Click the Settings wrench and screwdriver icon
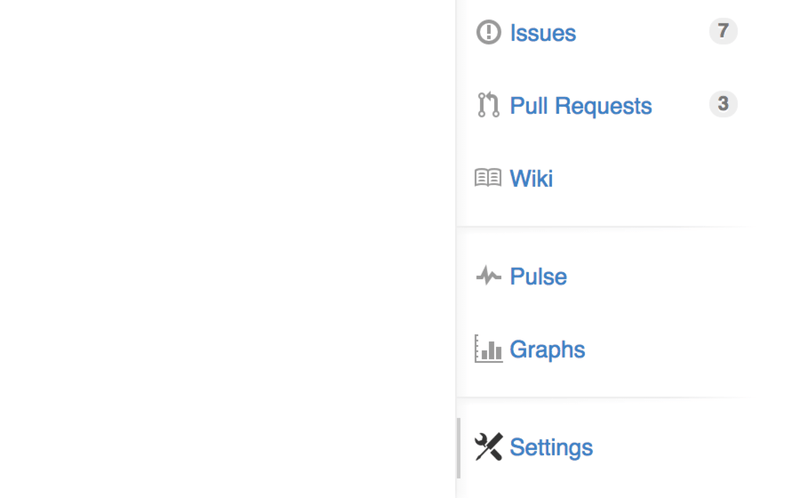 coord(488,447)
